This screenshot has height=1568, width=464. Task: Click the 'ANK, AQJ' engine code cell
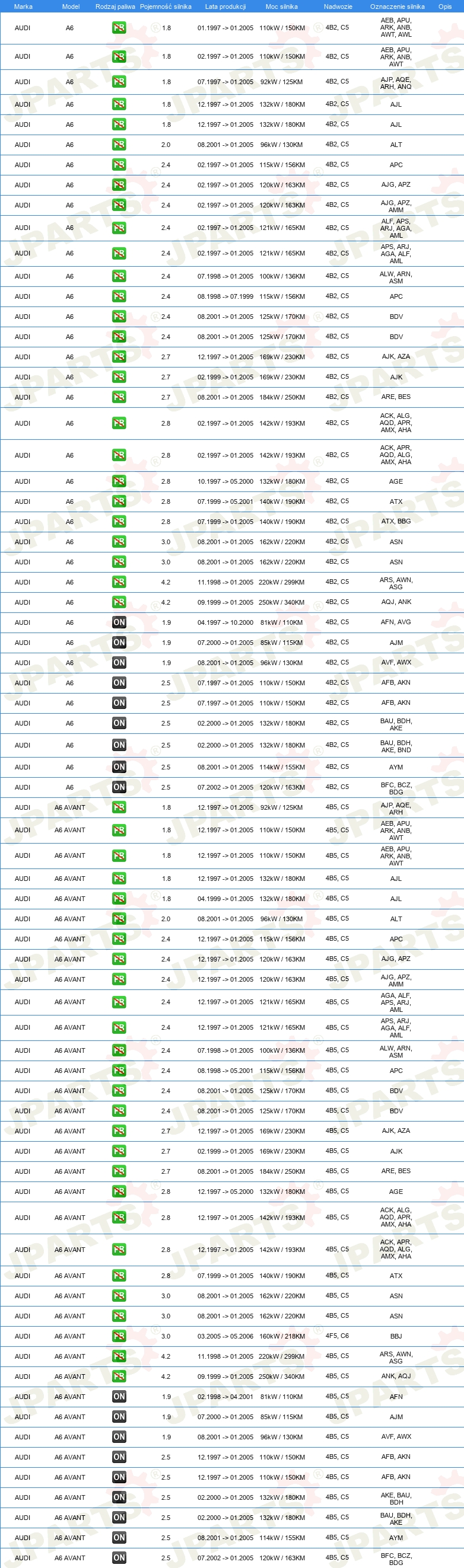[x=396, y=1376]
